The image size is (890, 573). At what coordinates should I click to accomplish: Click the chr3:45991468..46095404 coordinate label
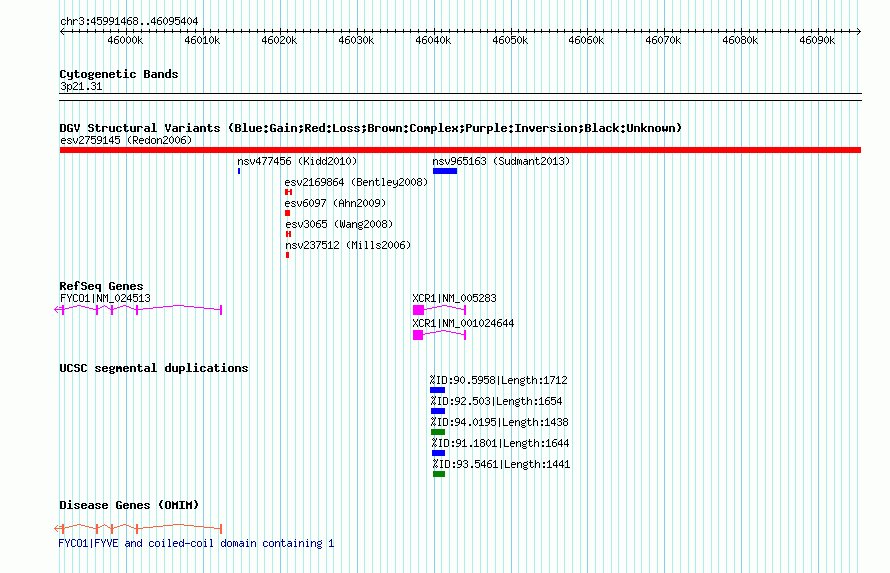129,21
